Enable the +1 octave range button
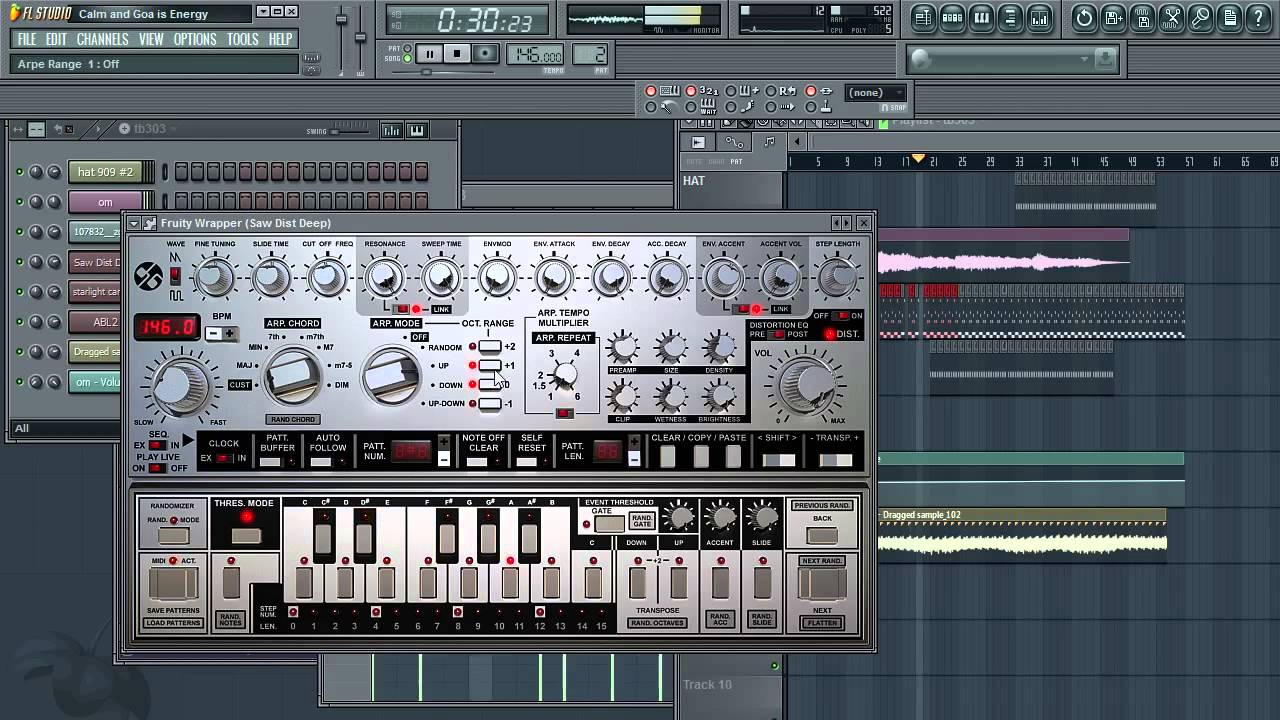1280x720 pixels. click(489, 366)
